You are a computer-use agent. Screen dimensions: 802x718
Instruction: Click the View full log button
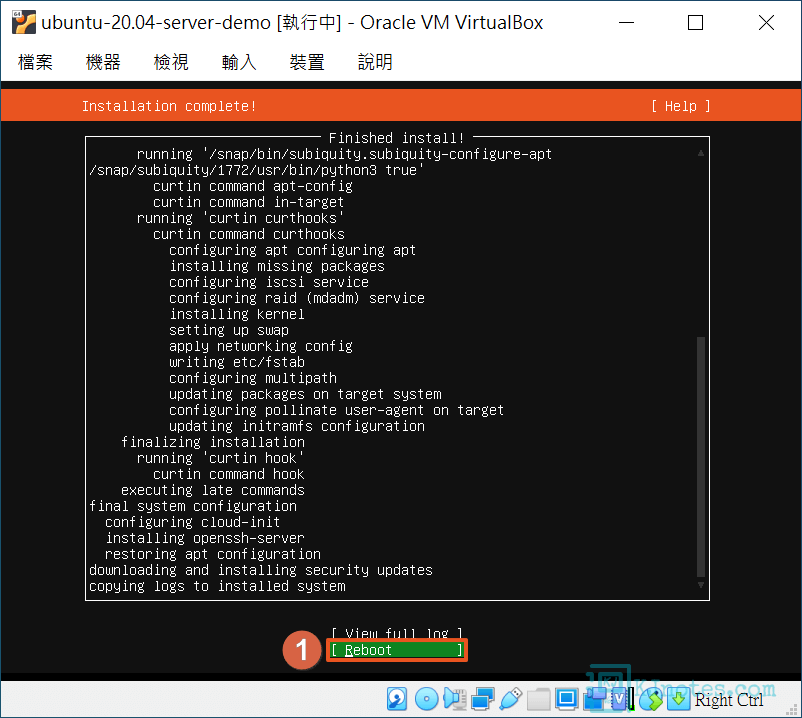397,634
